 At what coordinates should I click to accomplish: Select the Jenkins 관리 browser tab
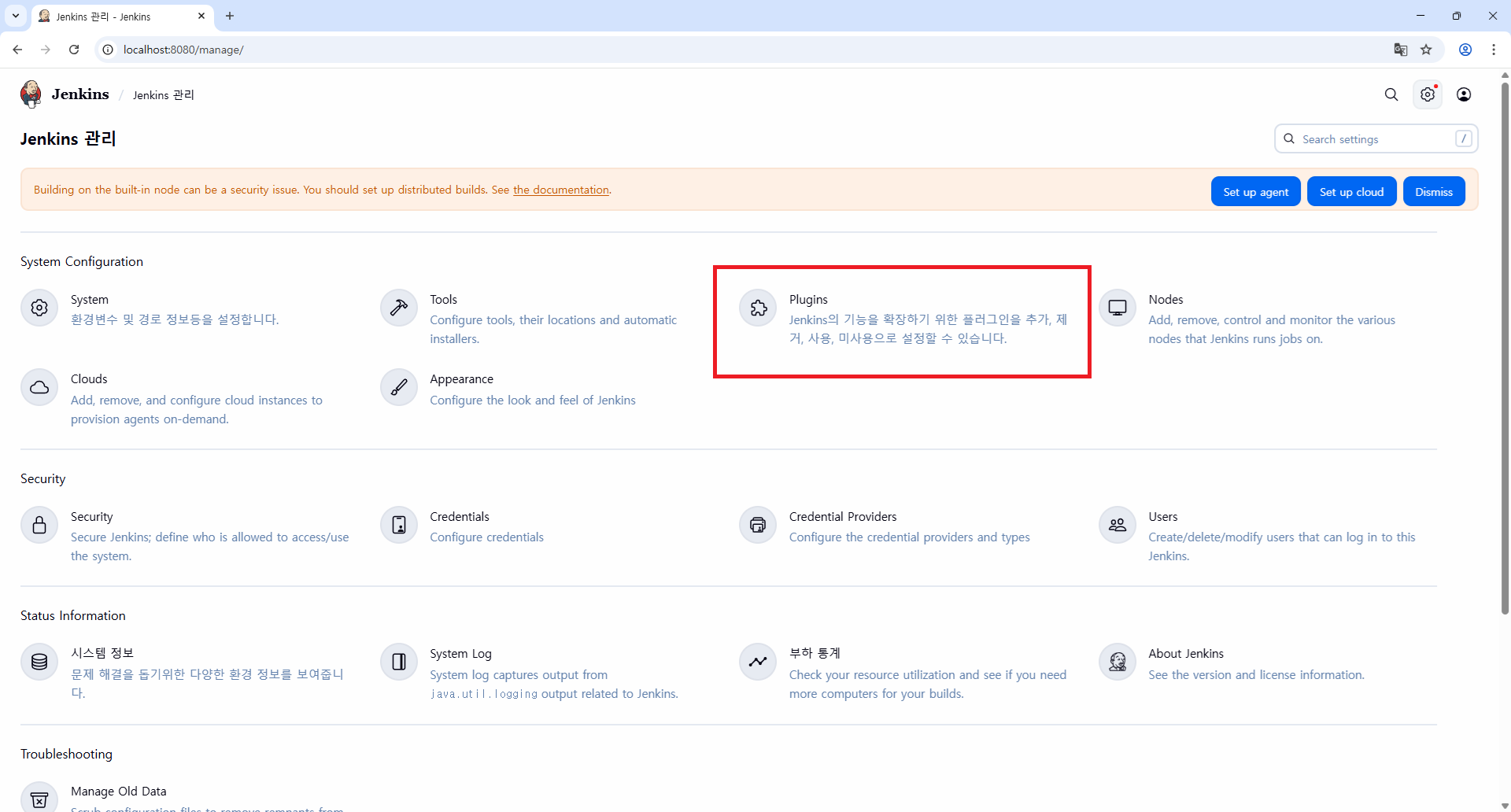coord(122,17)
